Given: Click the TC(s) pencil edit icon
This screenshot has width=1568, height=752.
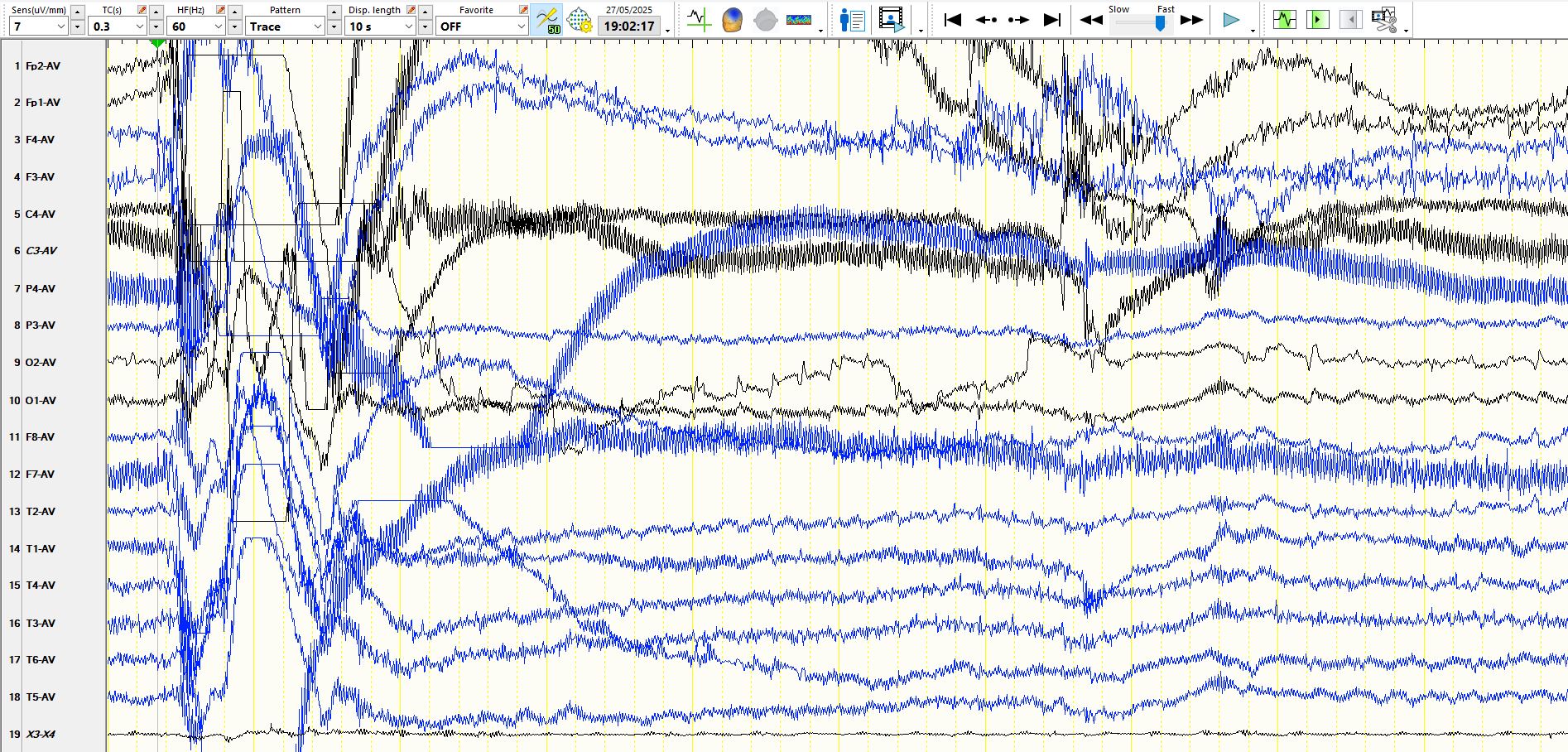Looking at the screenshot, I should [142, 10].
